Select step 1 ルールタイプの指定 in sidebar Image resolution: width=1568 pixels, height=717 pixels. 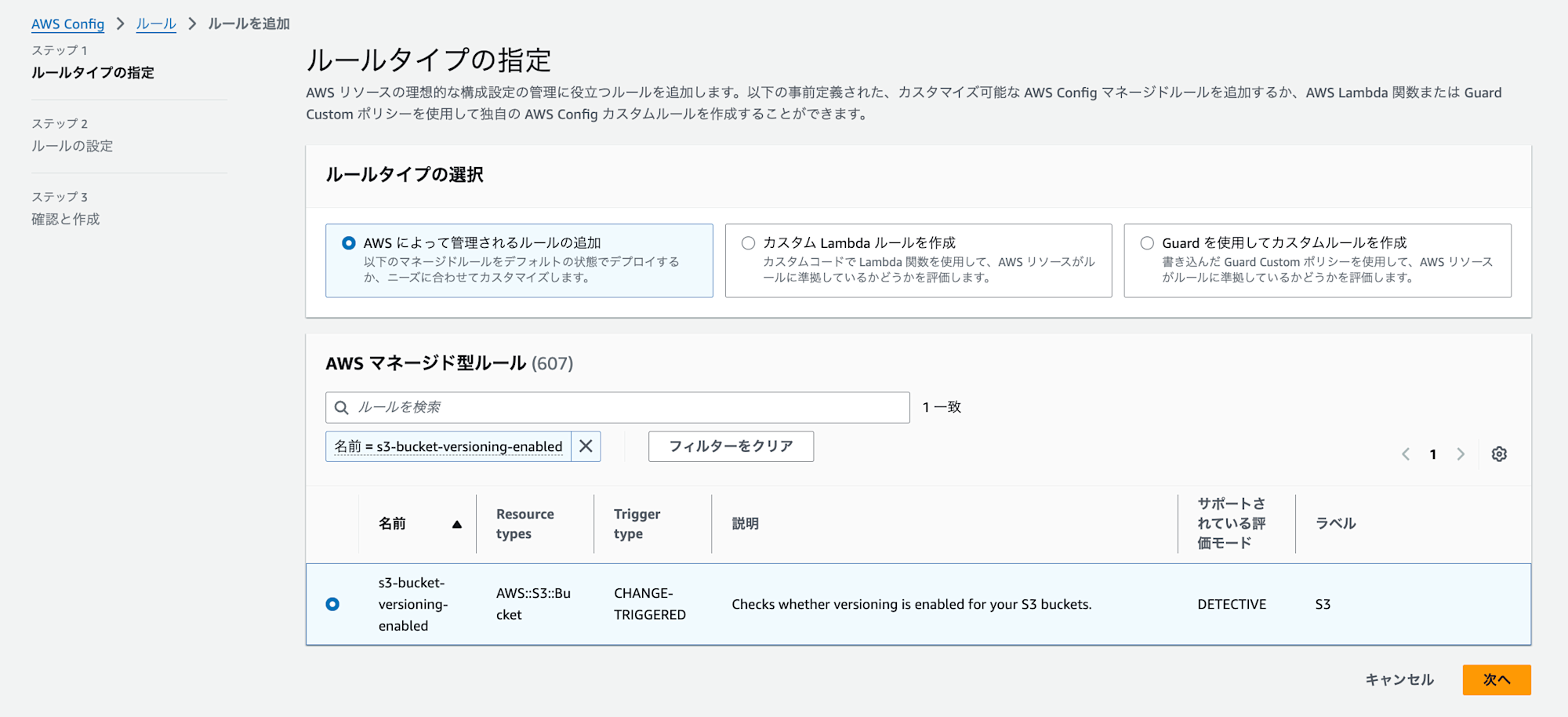[93, 73]
